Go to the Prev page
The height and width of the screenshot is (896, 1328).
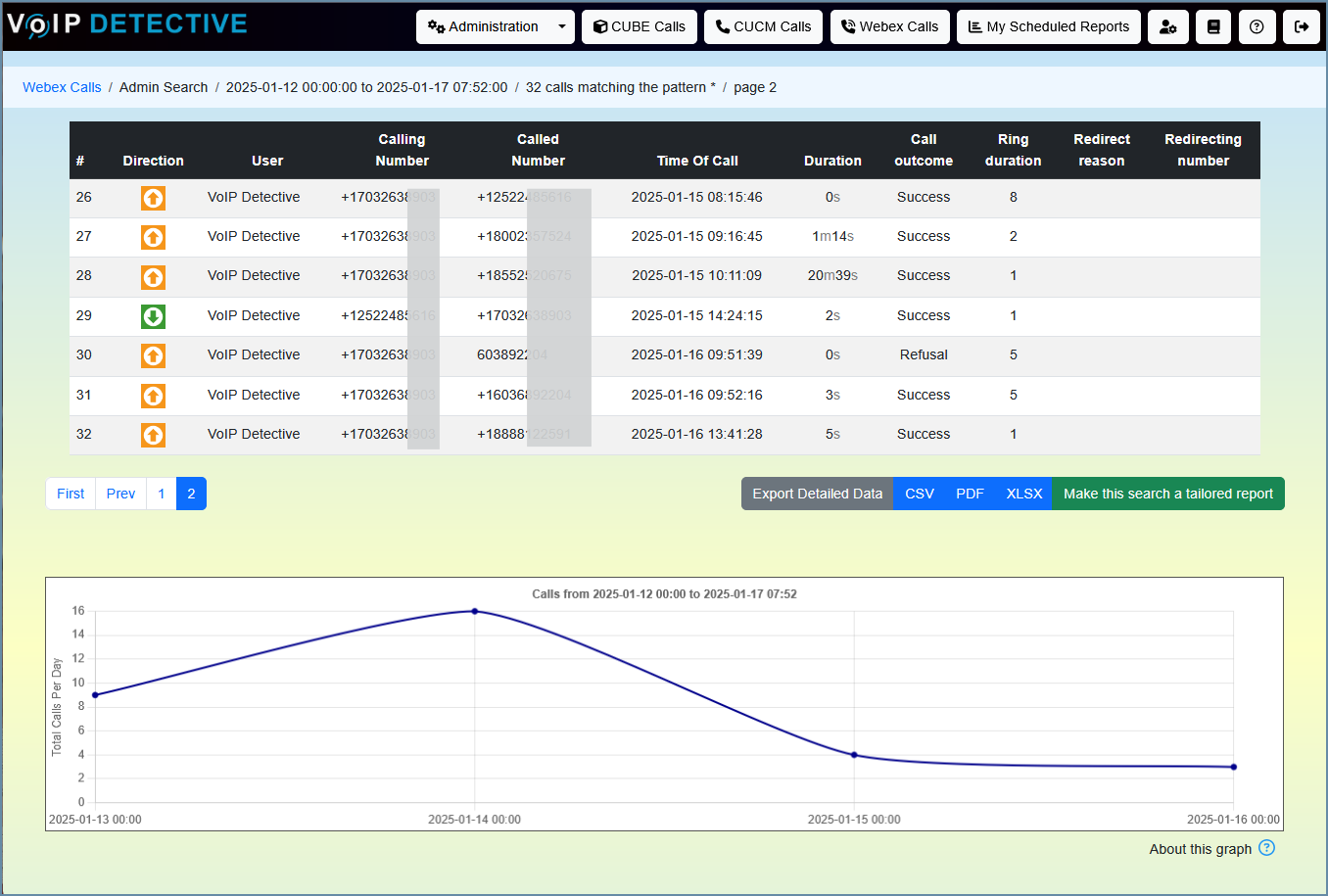[x=120, y=494]
